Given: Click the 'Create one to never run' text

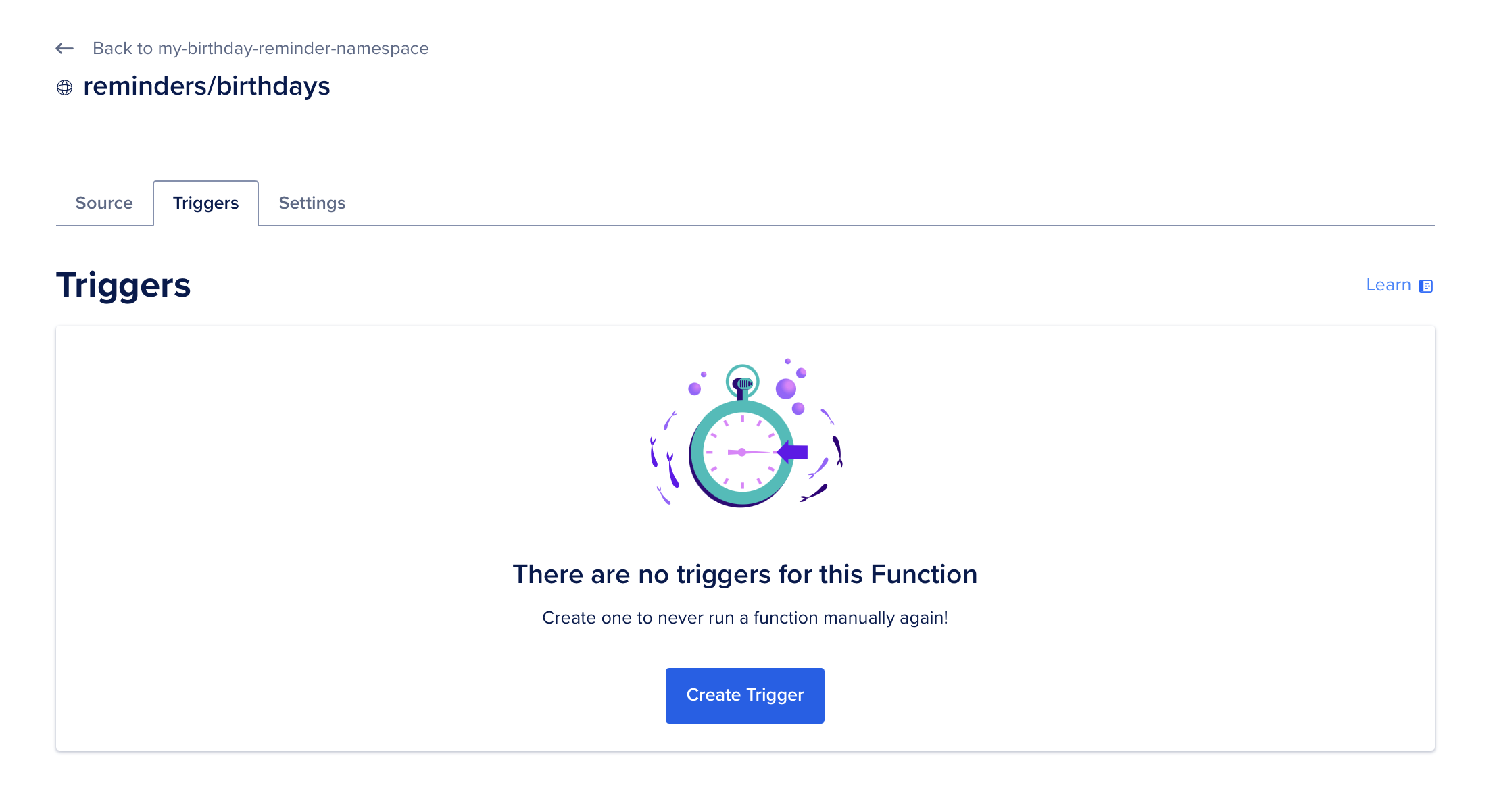Looking at the screenshot, I should tap(745, 617).
